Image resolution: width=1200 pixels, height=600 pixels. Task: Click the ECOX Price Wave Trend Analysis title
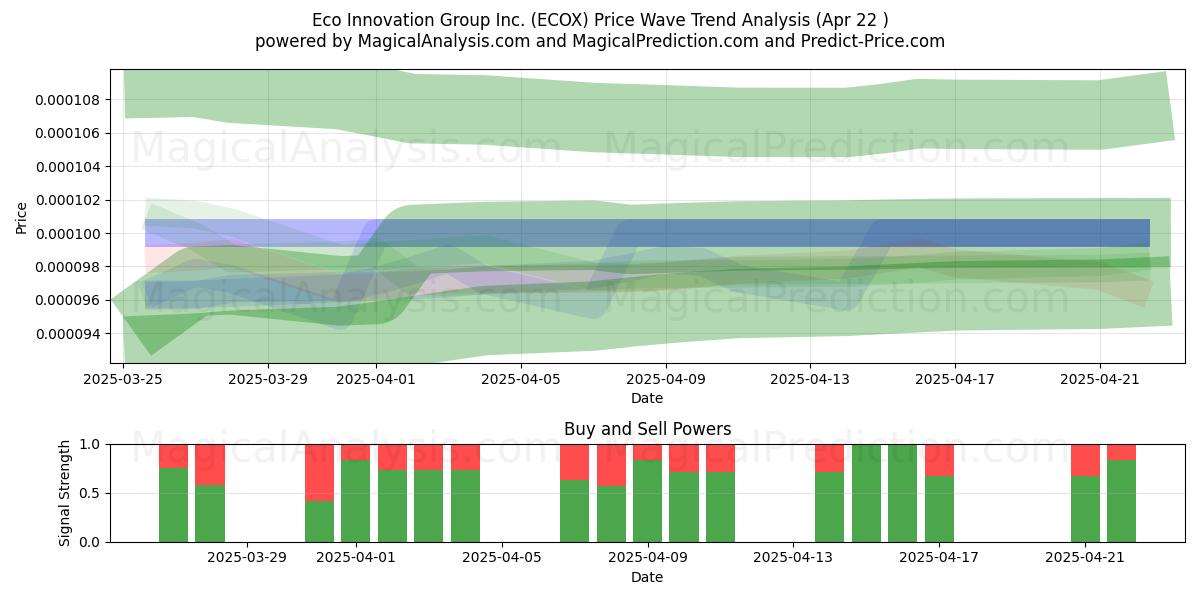pos(600,20)
